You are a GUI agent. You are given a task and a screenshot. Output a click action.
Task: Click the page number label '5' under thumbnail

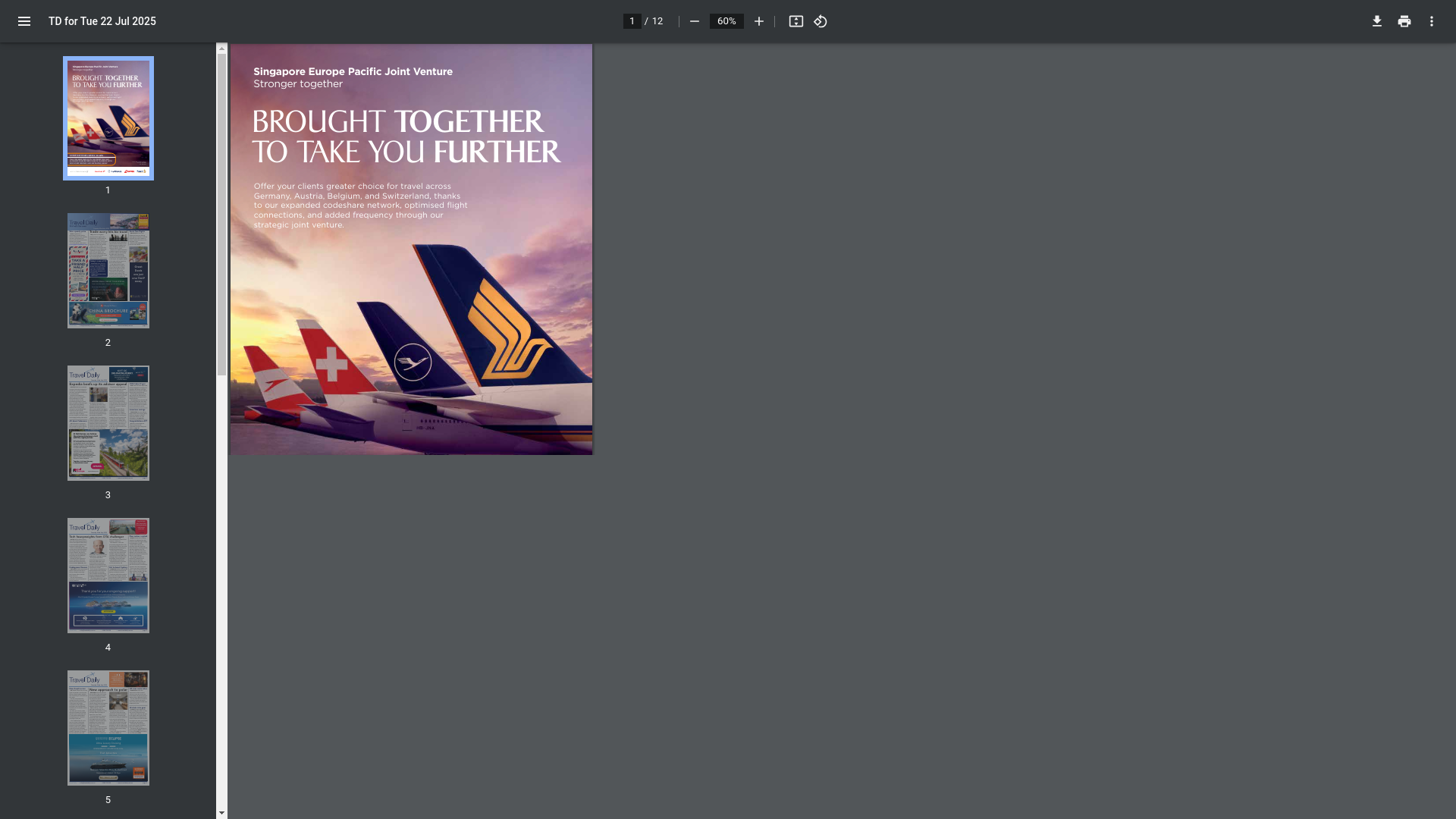(x=108, y=800)
